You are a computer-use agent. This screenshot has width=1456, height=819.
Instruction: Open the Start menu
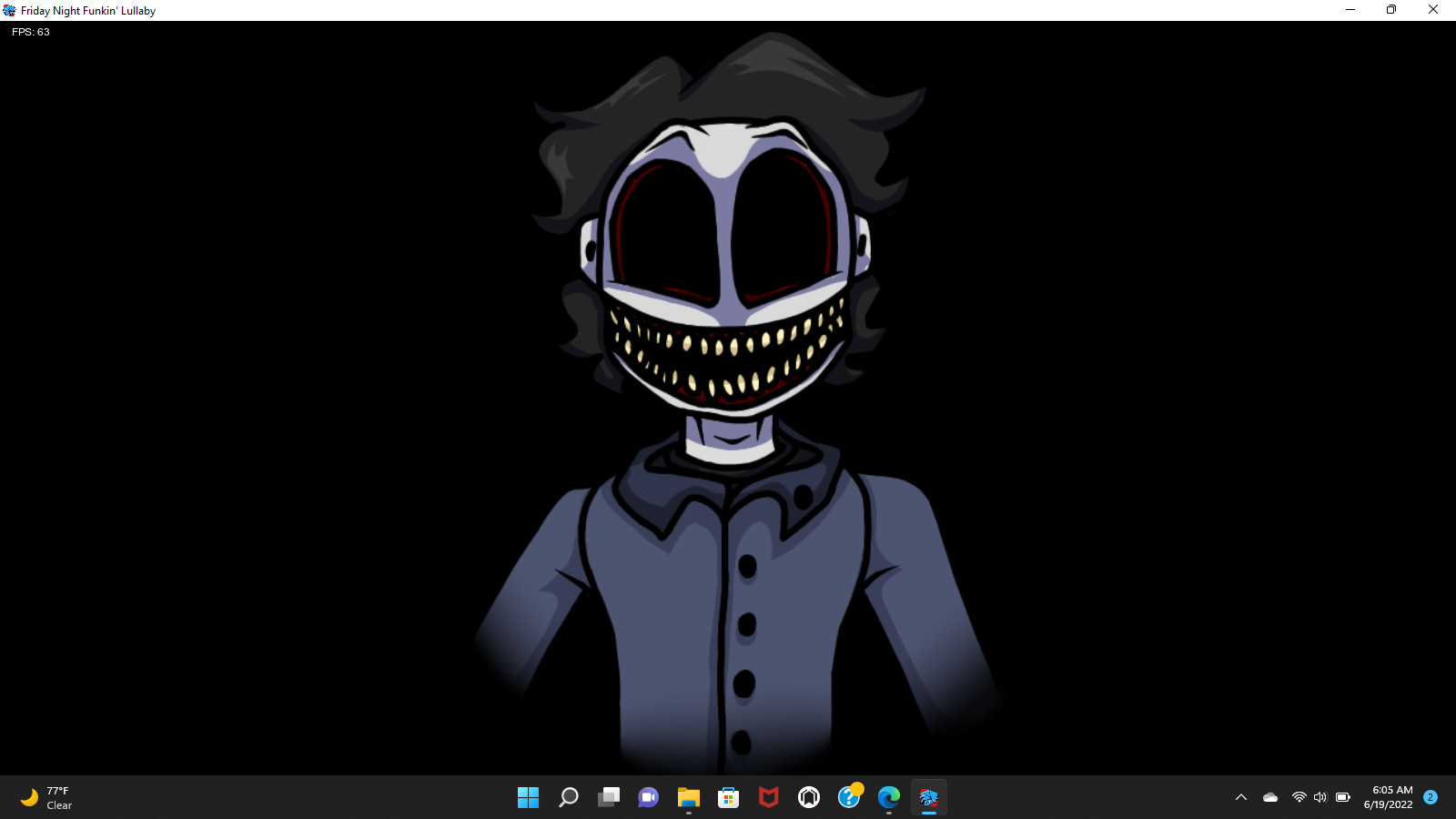click(528, 798)
